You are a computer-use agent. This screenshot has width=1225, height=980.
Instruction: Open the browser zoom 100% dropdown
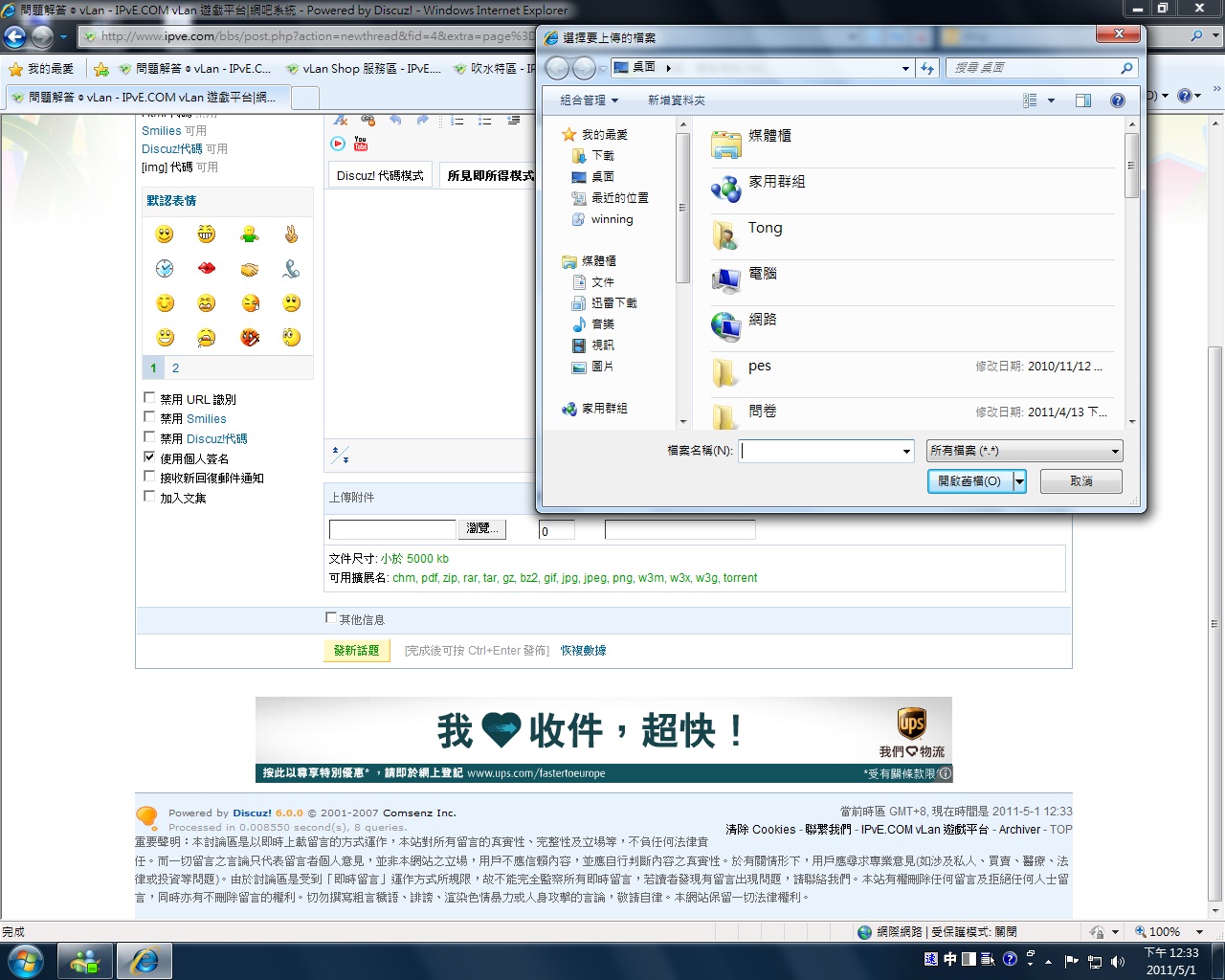(x=1199, y=931)
